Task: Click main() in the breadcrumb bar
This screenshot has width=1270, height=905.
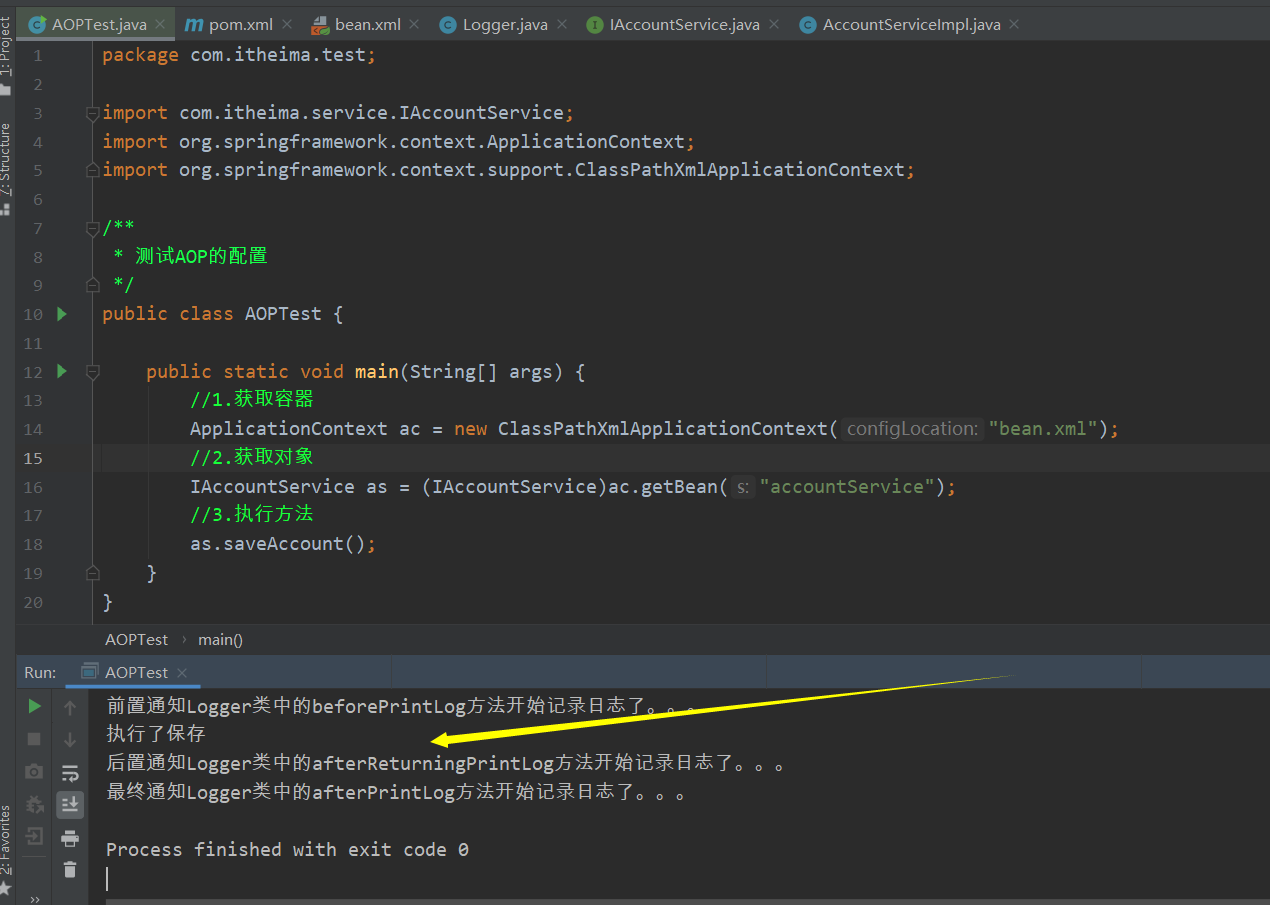Action: (x=220, y=639)
